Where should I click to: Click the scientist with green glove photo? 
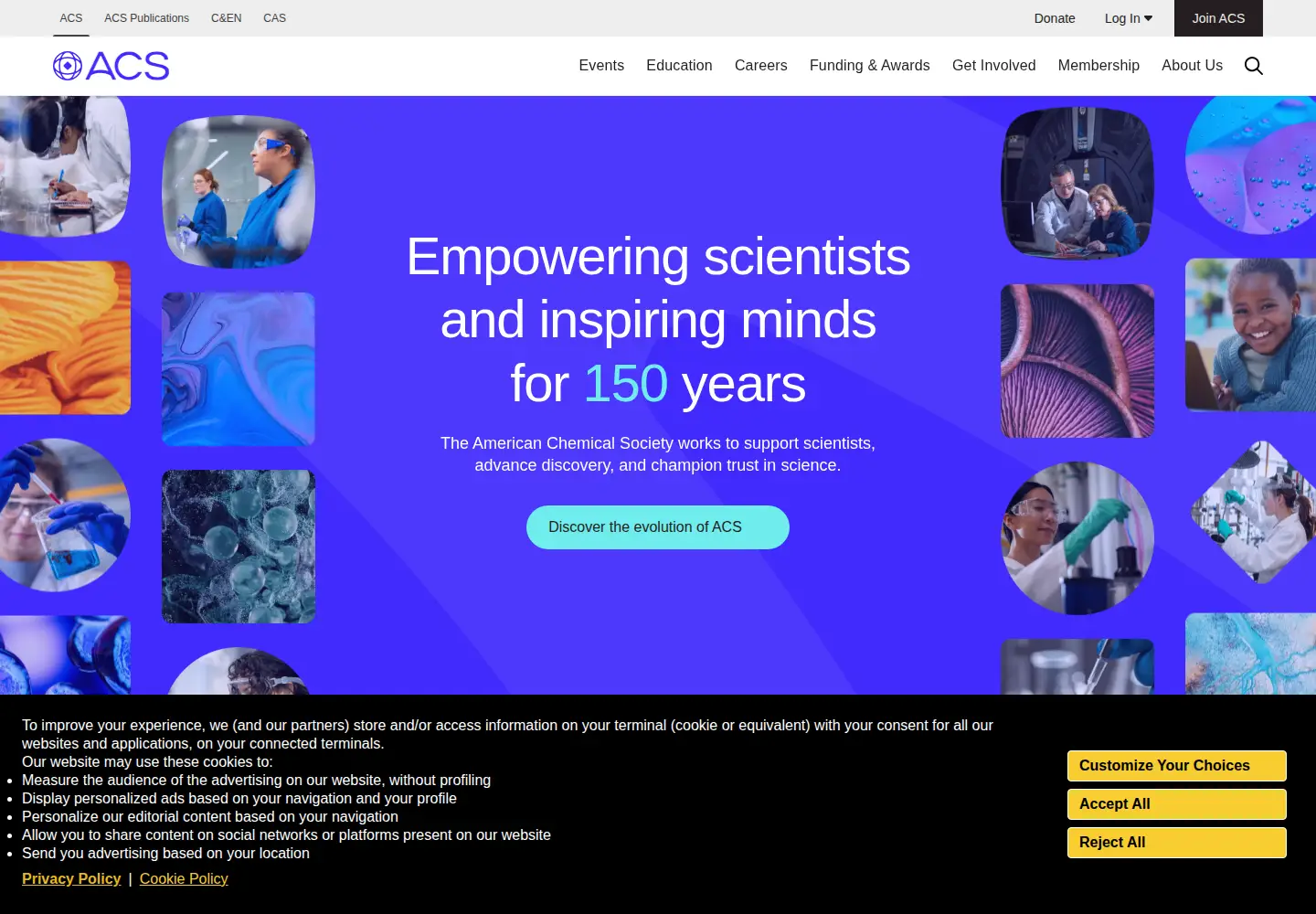(1077, 538)
